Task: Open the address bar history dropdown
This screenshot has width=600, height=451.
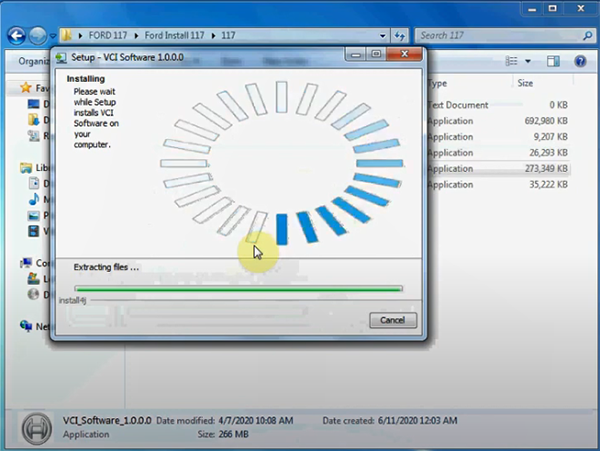Action: 383,36
